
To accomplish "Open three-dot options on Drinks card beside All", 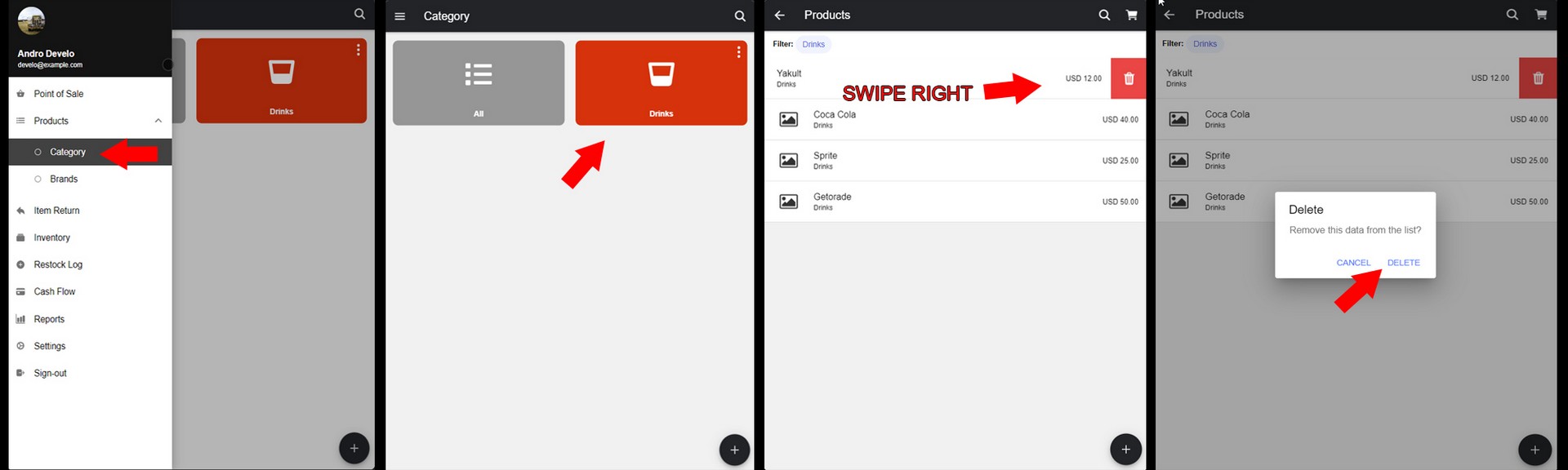I will pos(738,52).
